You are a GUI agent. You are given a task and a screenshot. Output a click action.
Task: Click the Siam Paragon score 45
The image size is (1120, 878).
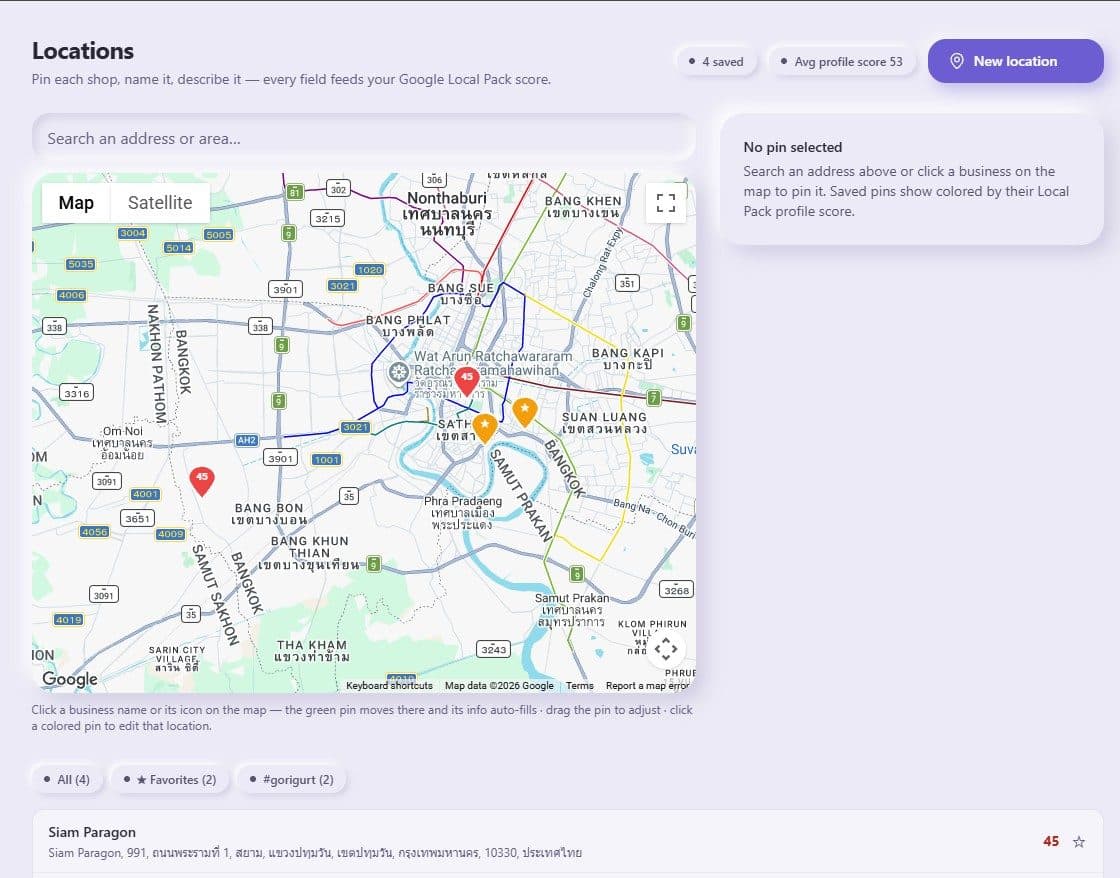(1051, 842)
